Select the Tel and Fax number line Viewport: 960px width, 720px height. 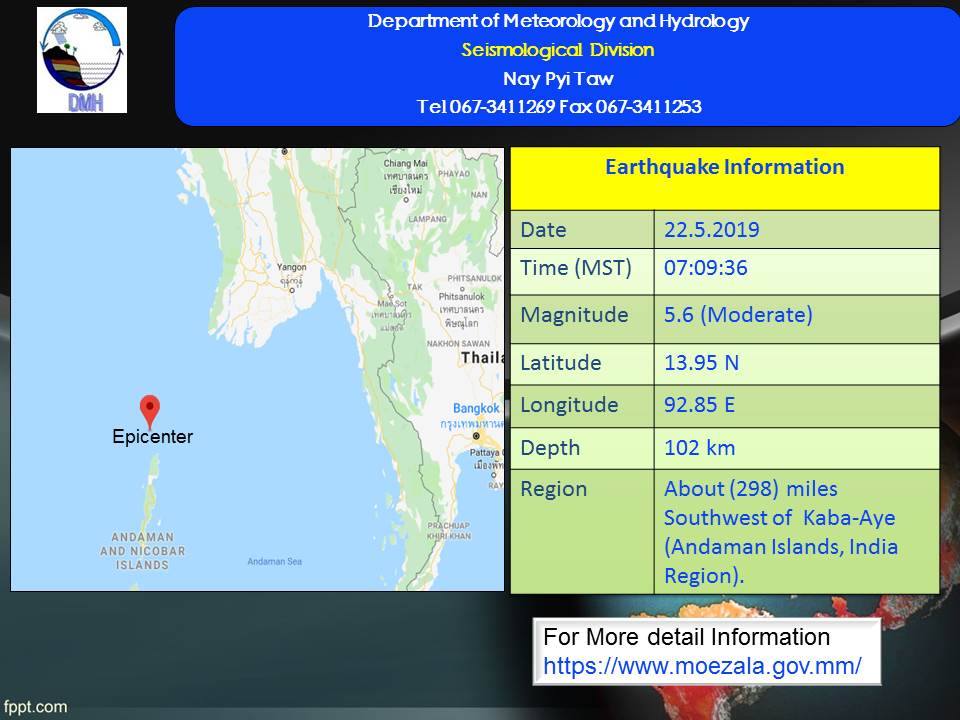(558, 107)
